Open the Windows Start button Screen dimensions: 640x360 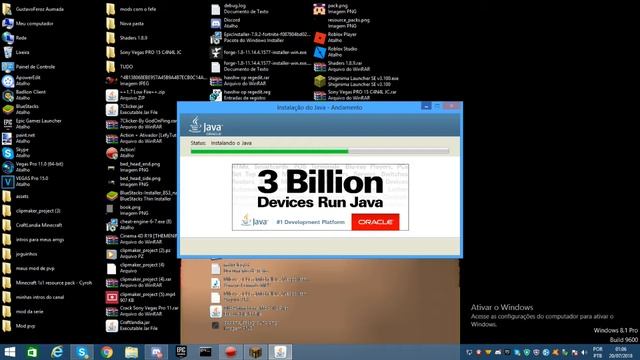pos(9,352)
